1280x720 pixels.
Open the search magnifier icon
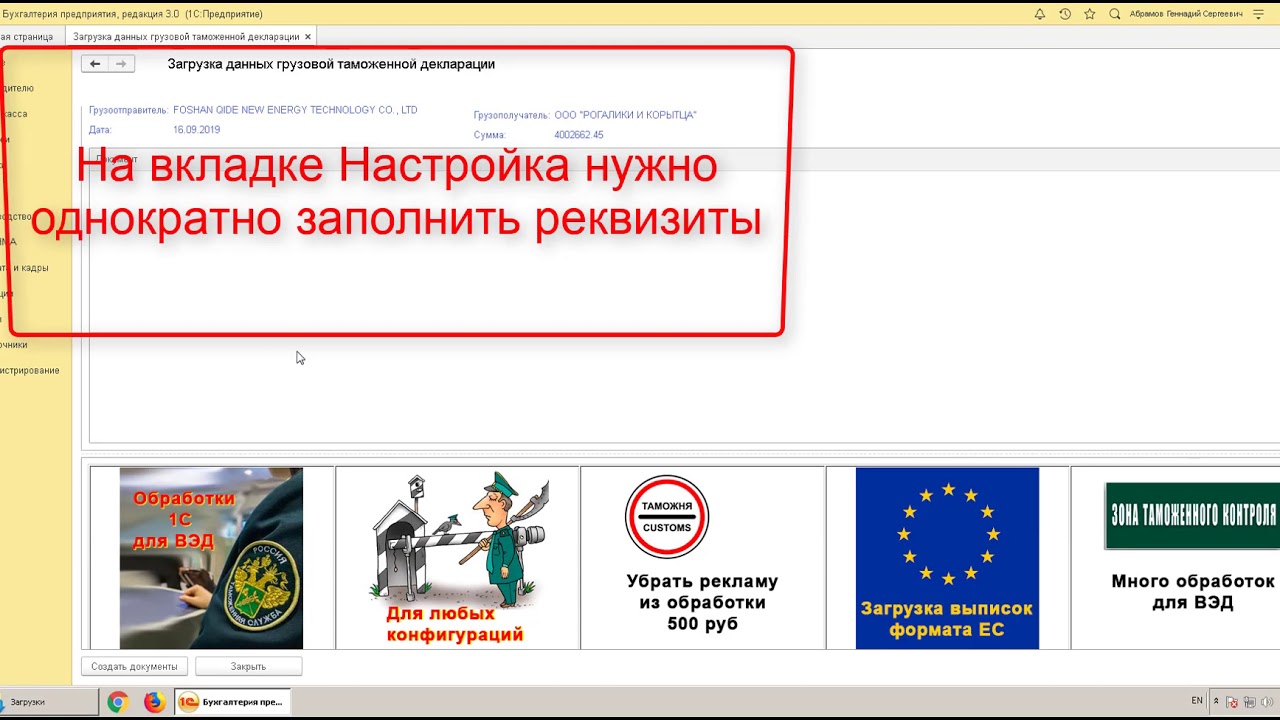1115,14
